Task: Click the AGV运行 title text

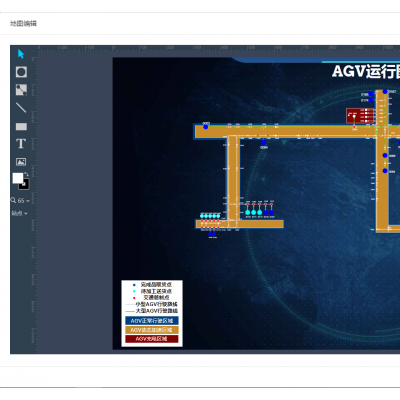Action: (x=366, y=71)
